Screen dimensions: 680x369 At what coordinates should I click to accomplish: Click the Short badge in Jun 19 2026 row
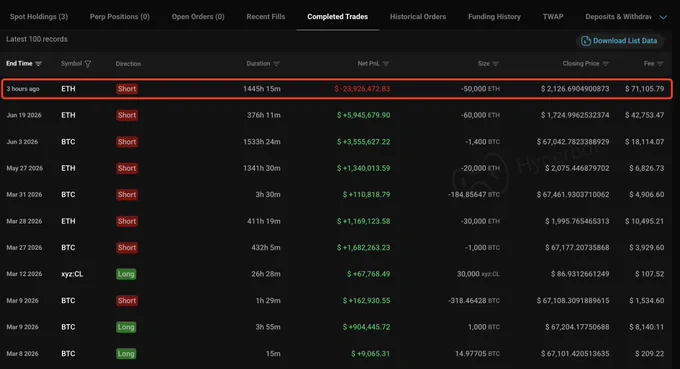point(127,115)
